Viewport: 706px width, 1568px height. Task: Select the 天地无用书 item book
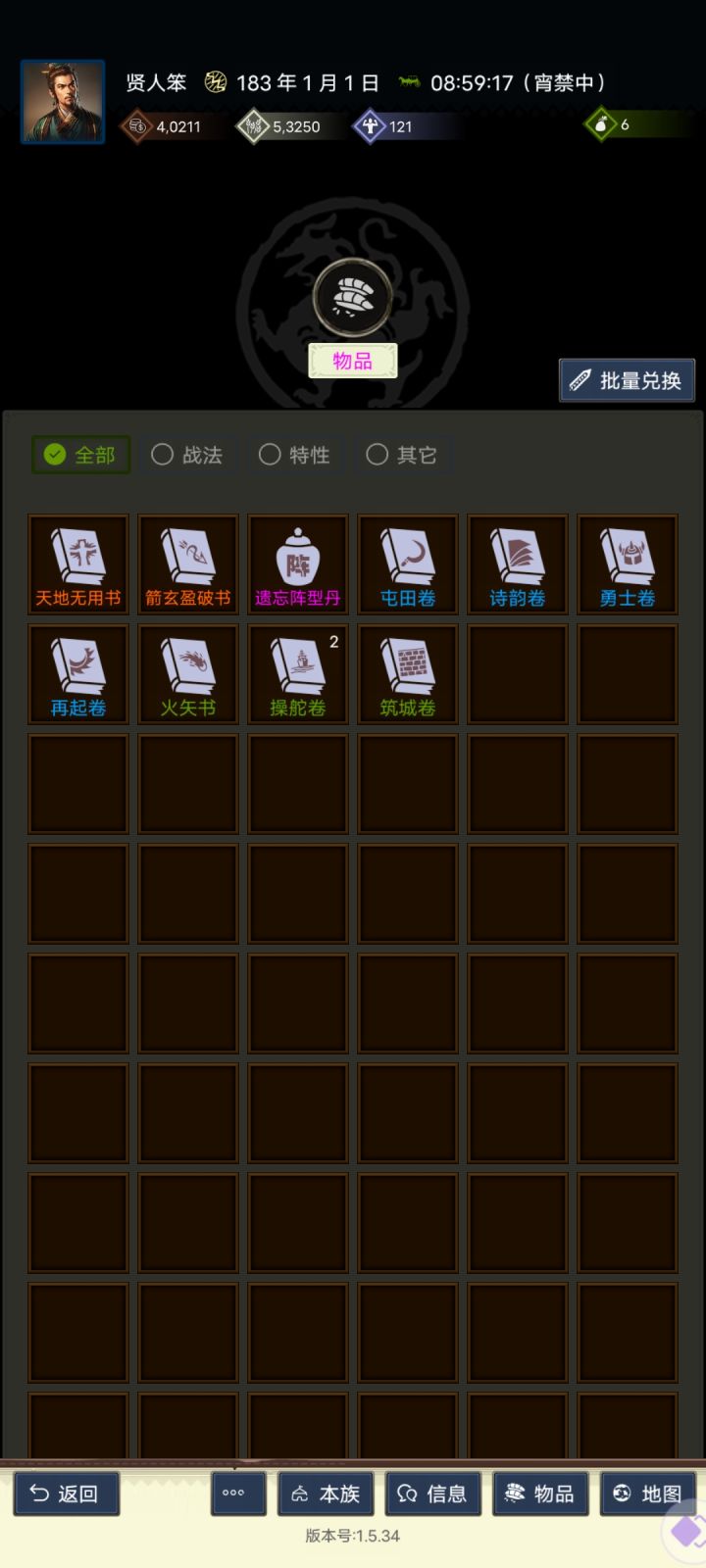click(78, 564)
